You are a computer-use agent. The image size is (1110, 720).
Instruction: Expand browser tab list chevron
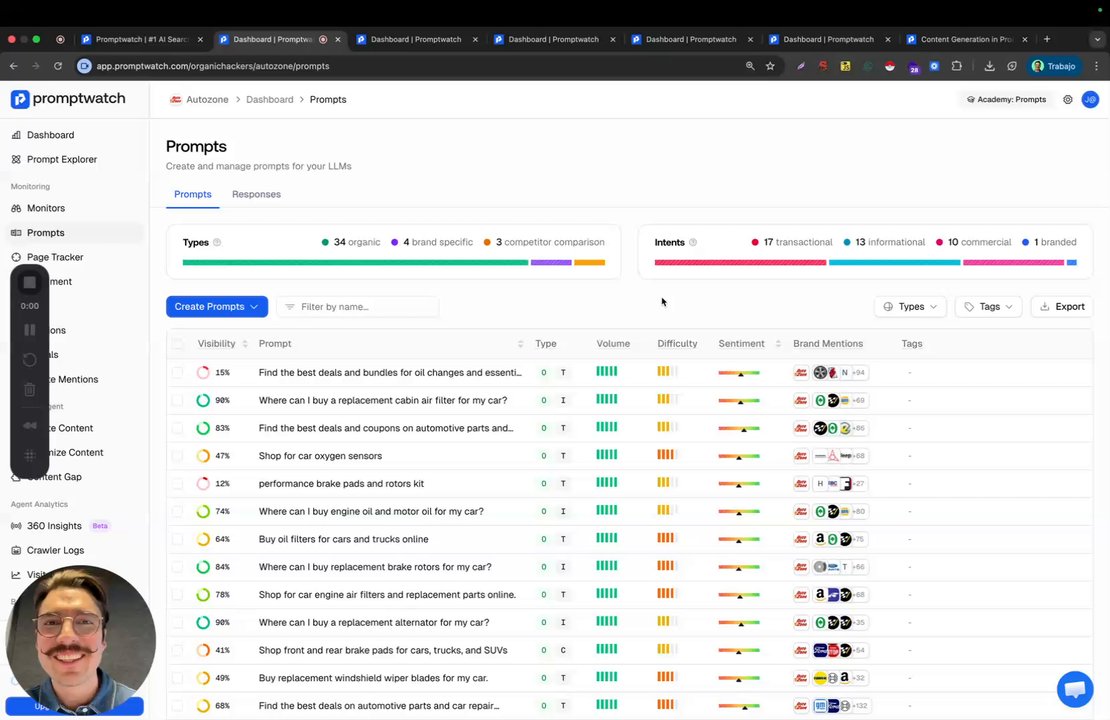1097,39
